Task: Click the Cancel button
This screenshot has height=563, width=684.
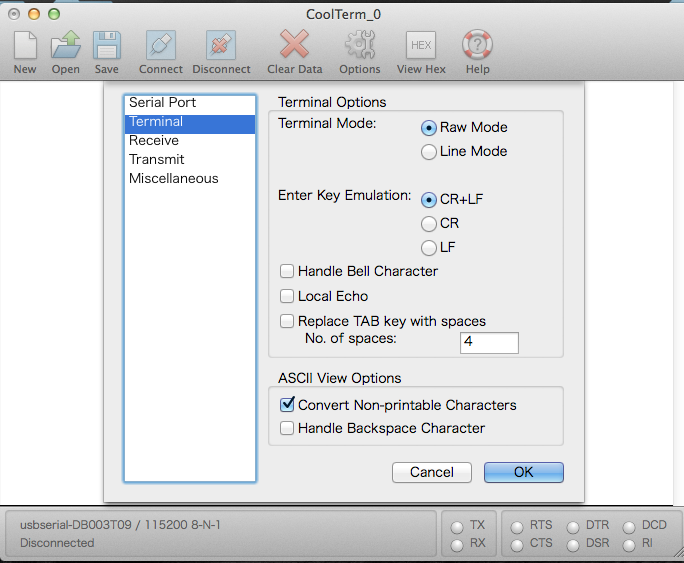Action: tap(432, 472)
